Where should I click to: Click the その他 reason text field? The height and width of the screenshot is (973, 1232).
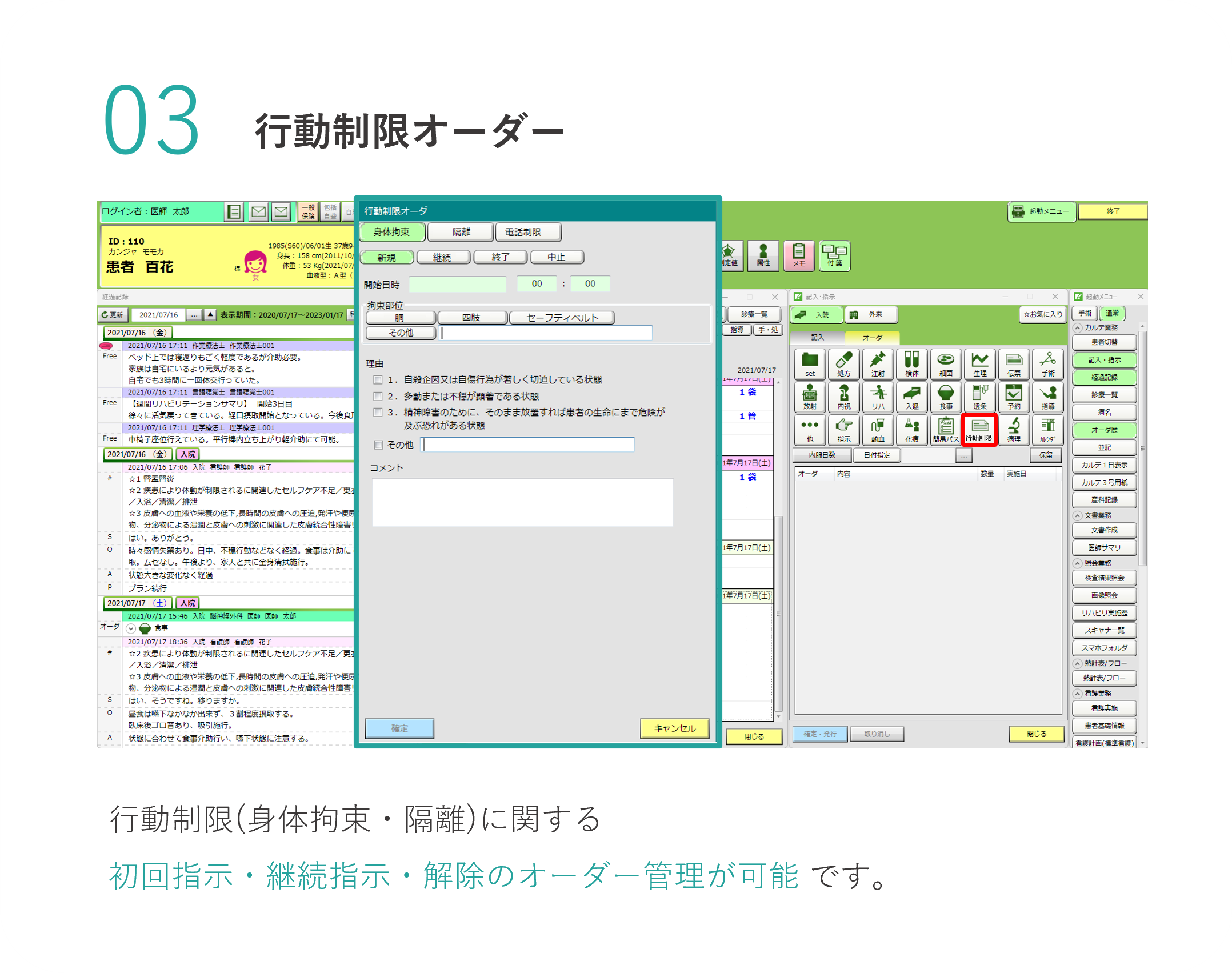(527, 445)
